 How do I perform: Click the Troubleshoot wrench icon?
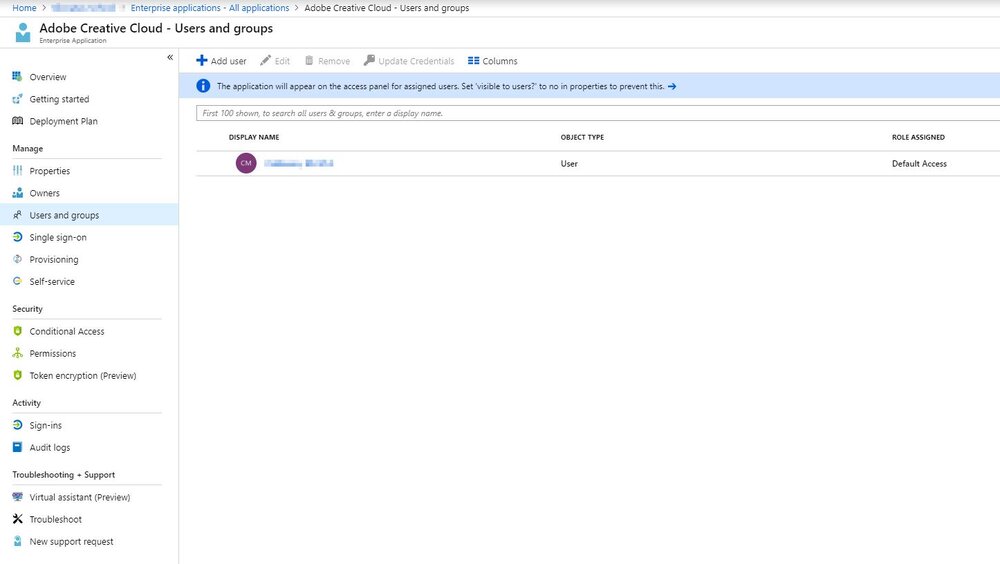point(17,519)
